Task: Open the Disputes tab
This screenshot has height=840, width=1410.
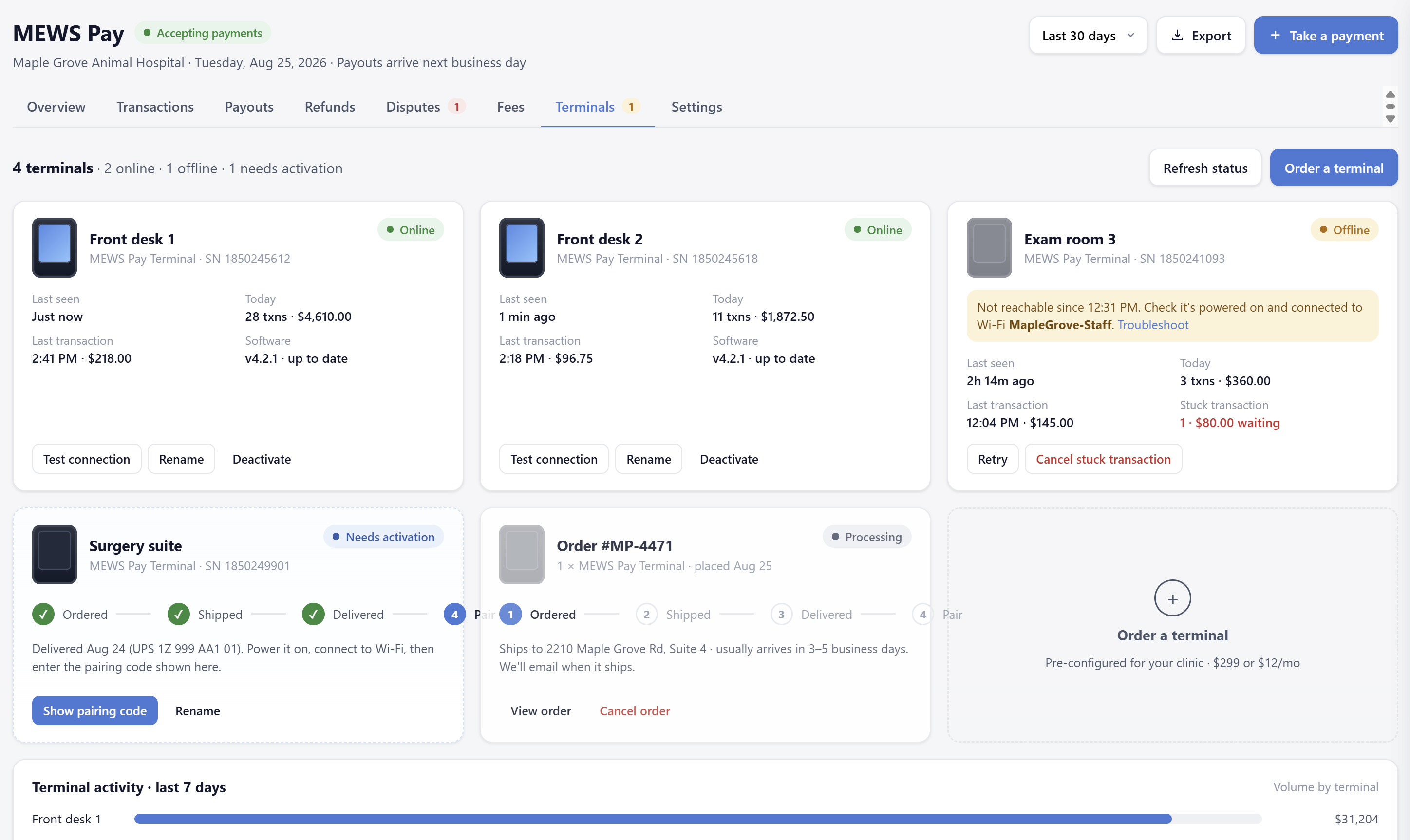Action: click(x=426, y=107)
